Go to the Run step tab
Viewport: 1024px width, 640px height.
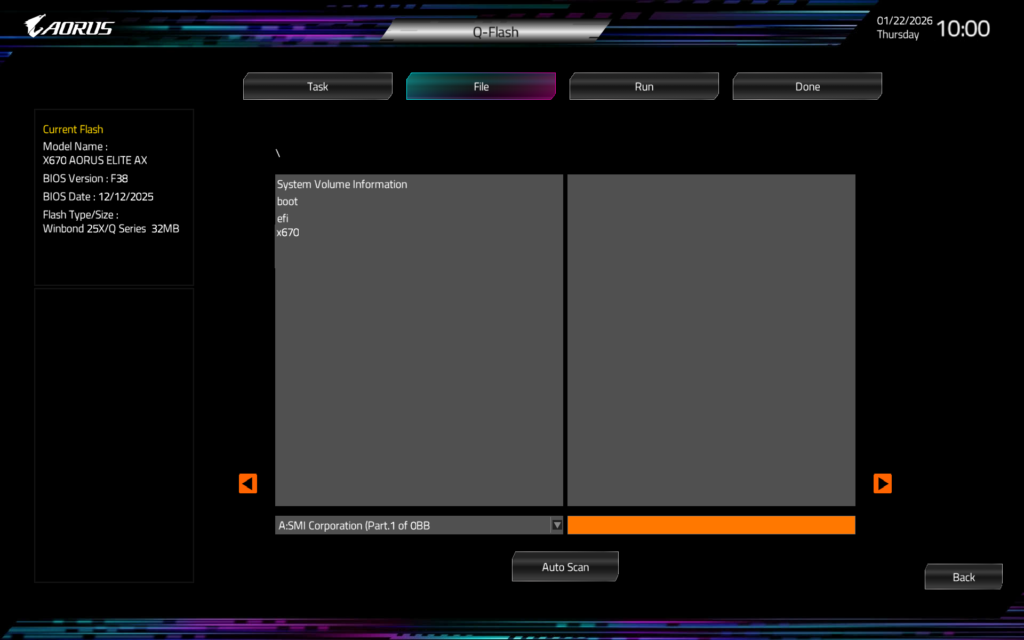click(644, 87)
